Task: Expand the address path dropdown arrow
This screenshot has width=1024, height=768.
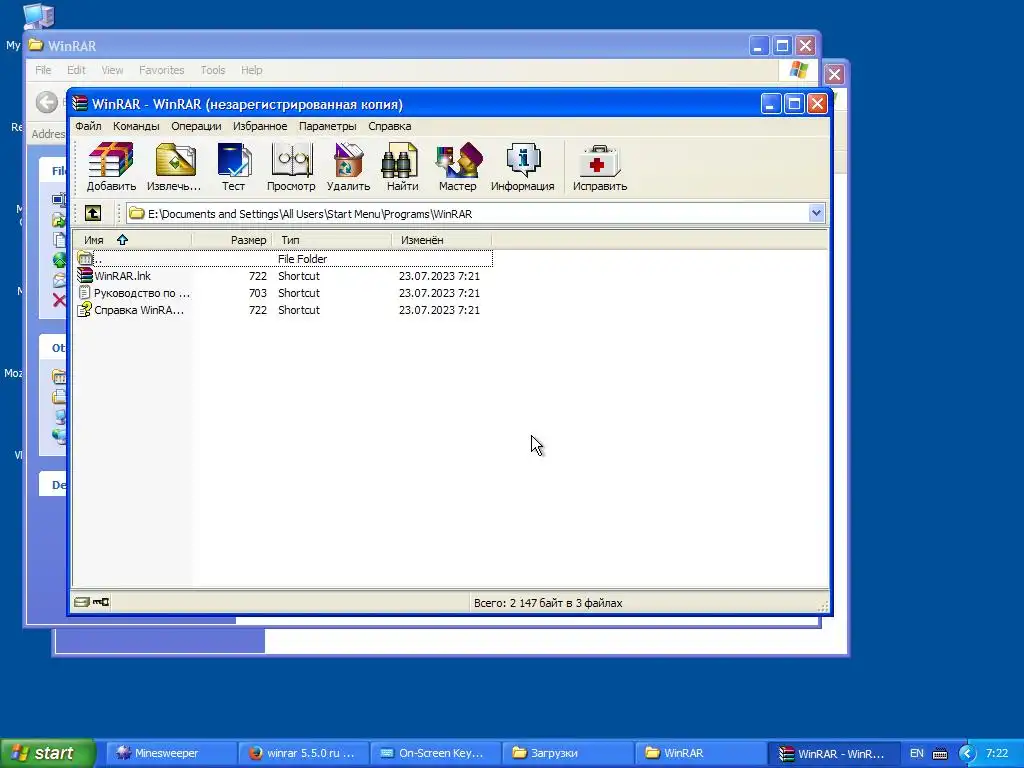Action: (816, 213)
